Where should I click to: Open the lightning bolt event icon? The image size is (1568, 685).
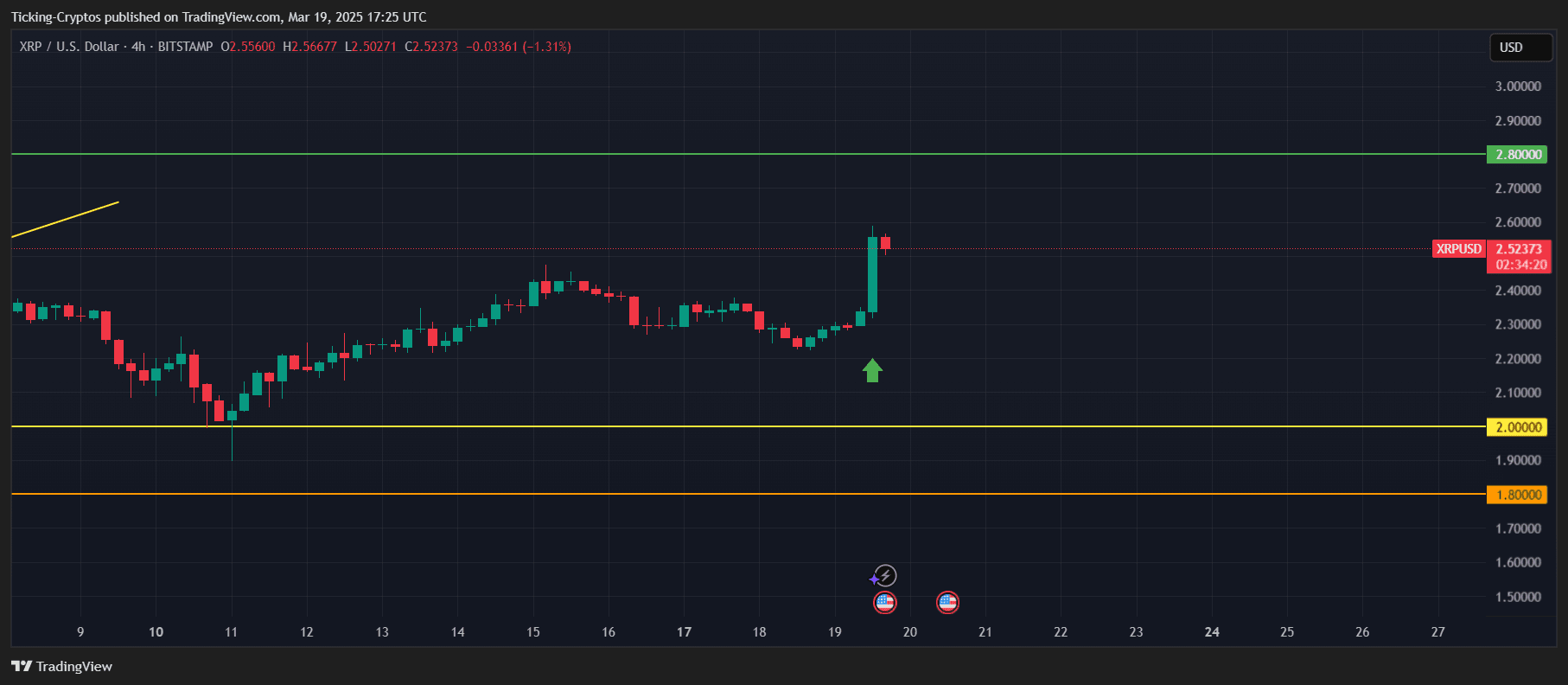885,575
